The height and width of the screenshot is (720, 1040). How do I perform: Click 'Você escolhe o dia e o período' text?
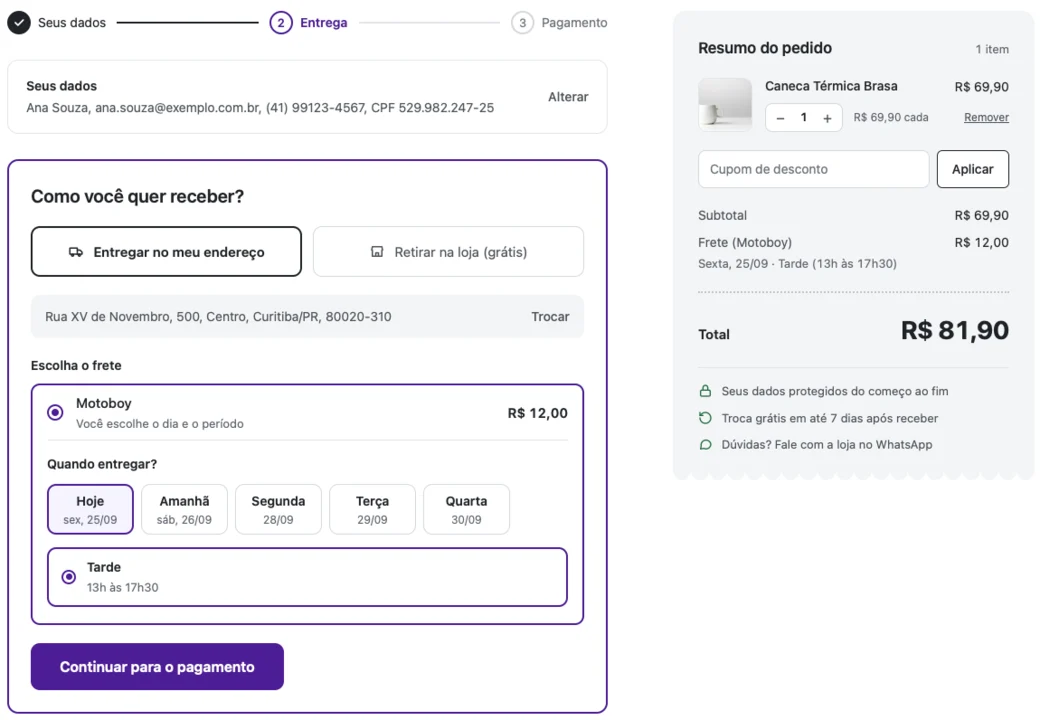click(x=160, y=424)
